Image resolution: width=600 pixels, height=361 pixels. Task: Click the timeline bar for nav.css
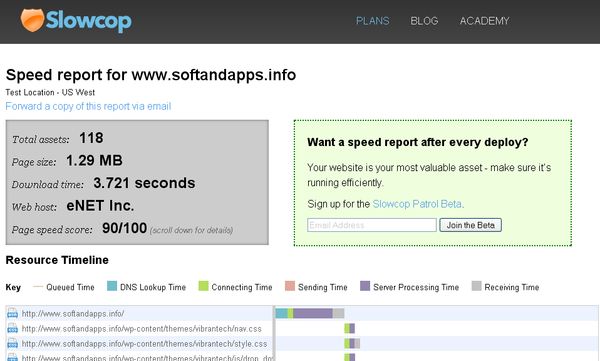[x=349, y=328]
